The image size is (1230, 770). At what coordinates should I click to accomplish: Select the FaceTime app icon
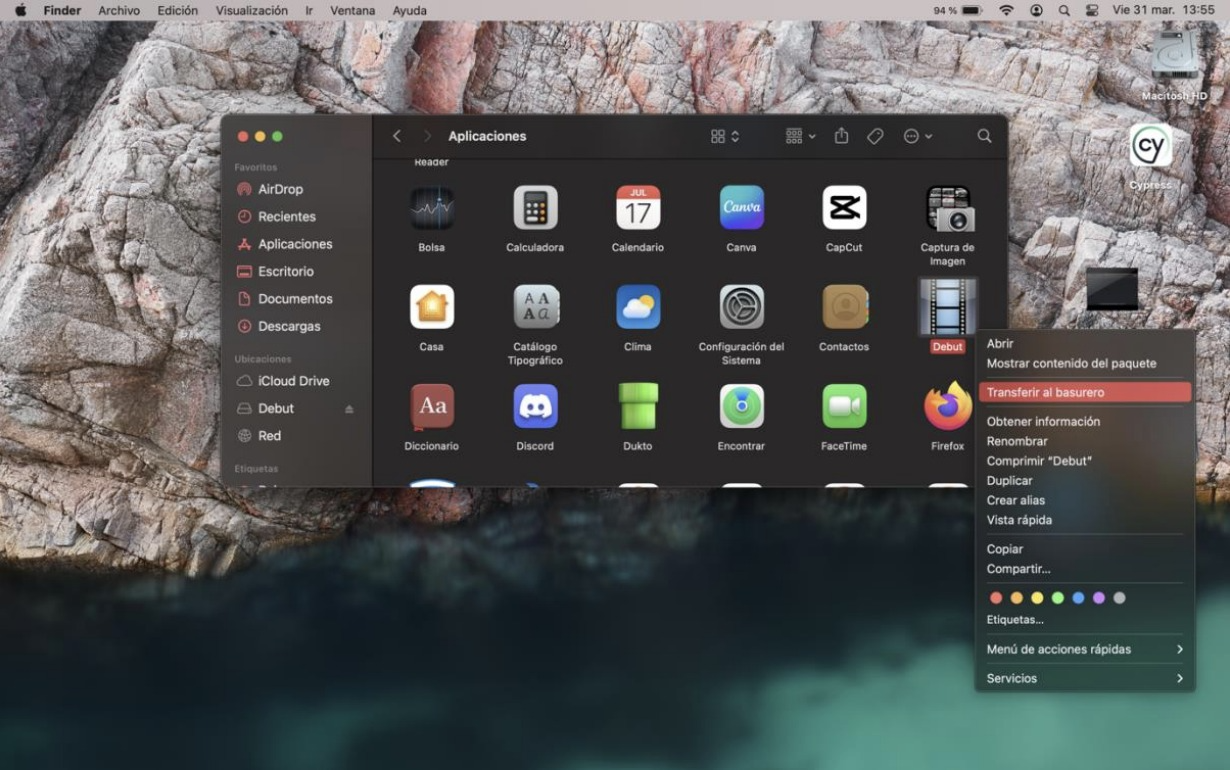point(844,406)
